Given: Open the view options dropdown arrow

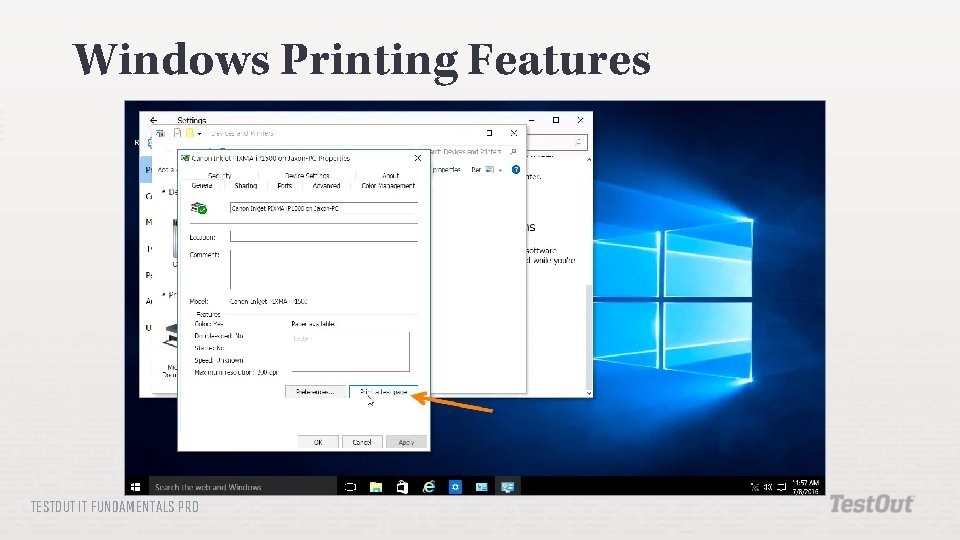Looking at the screenshot, I should tap(500, 170).
